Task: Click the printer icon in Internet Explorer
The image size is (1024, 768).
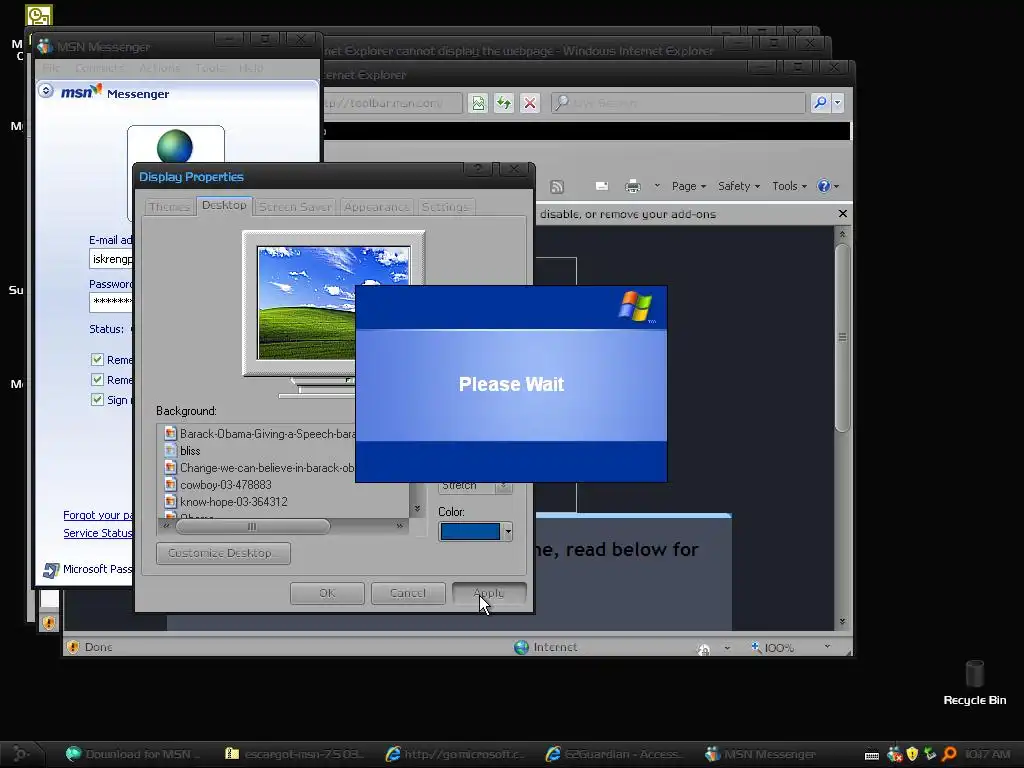Action: click(x=633, y=187)
